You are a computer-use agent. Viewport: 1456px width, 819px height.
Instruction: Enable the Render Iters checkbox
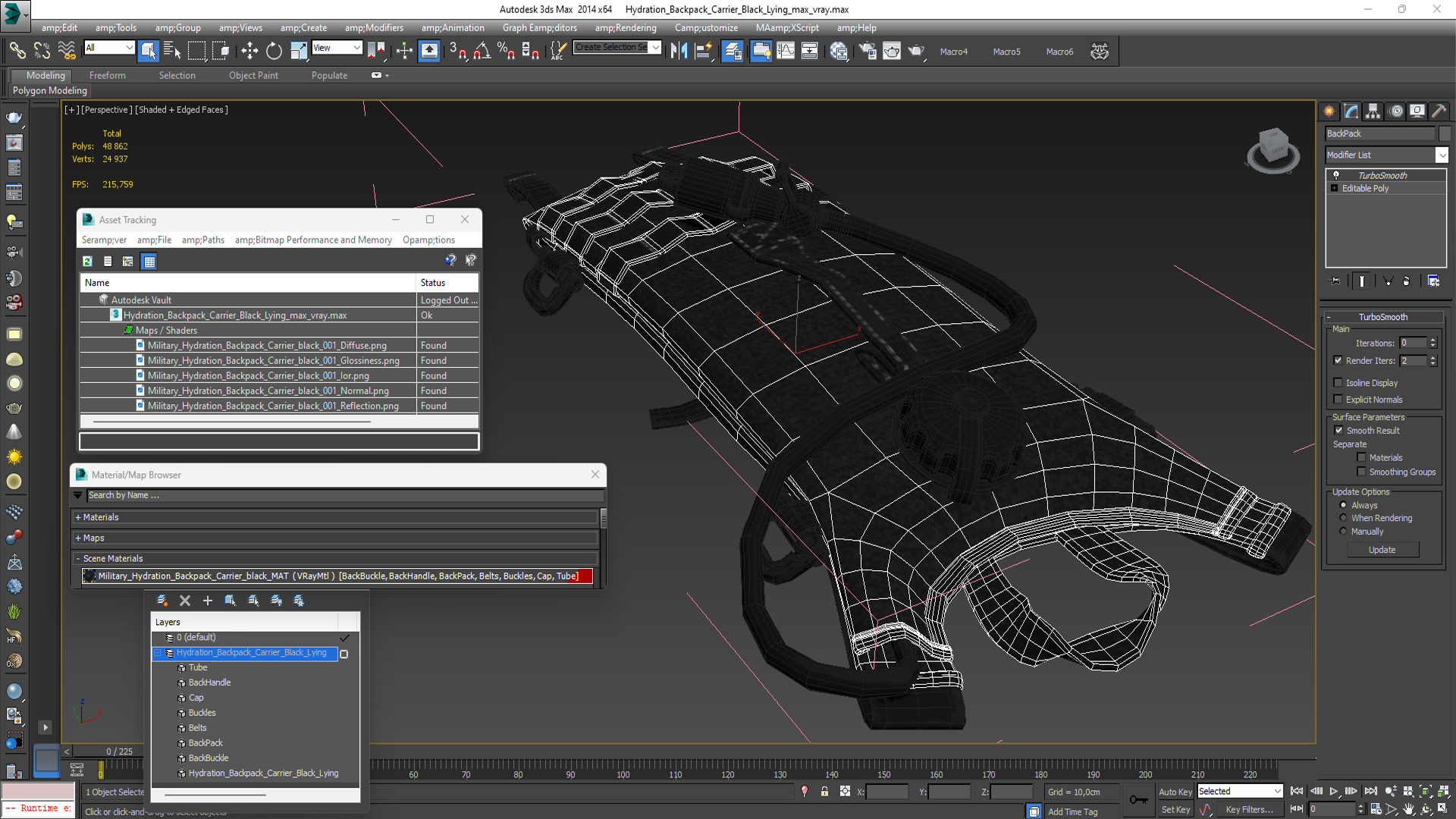1338,360
